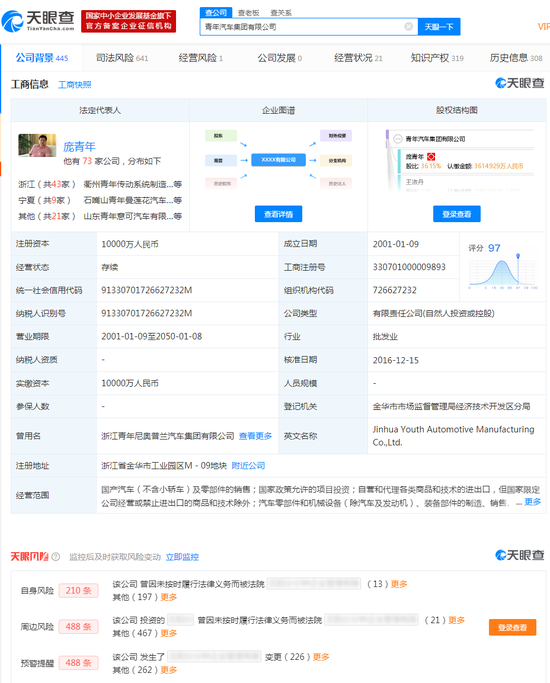Focus the company name search field
Viewport: 550px width, 683px height.
[x=303, y=27]
